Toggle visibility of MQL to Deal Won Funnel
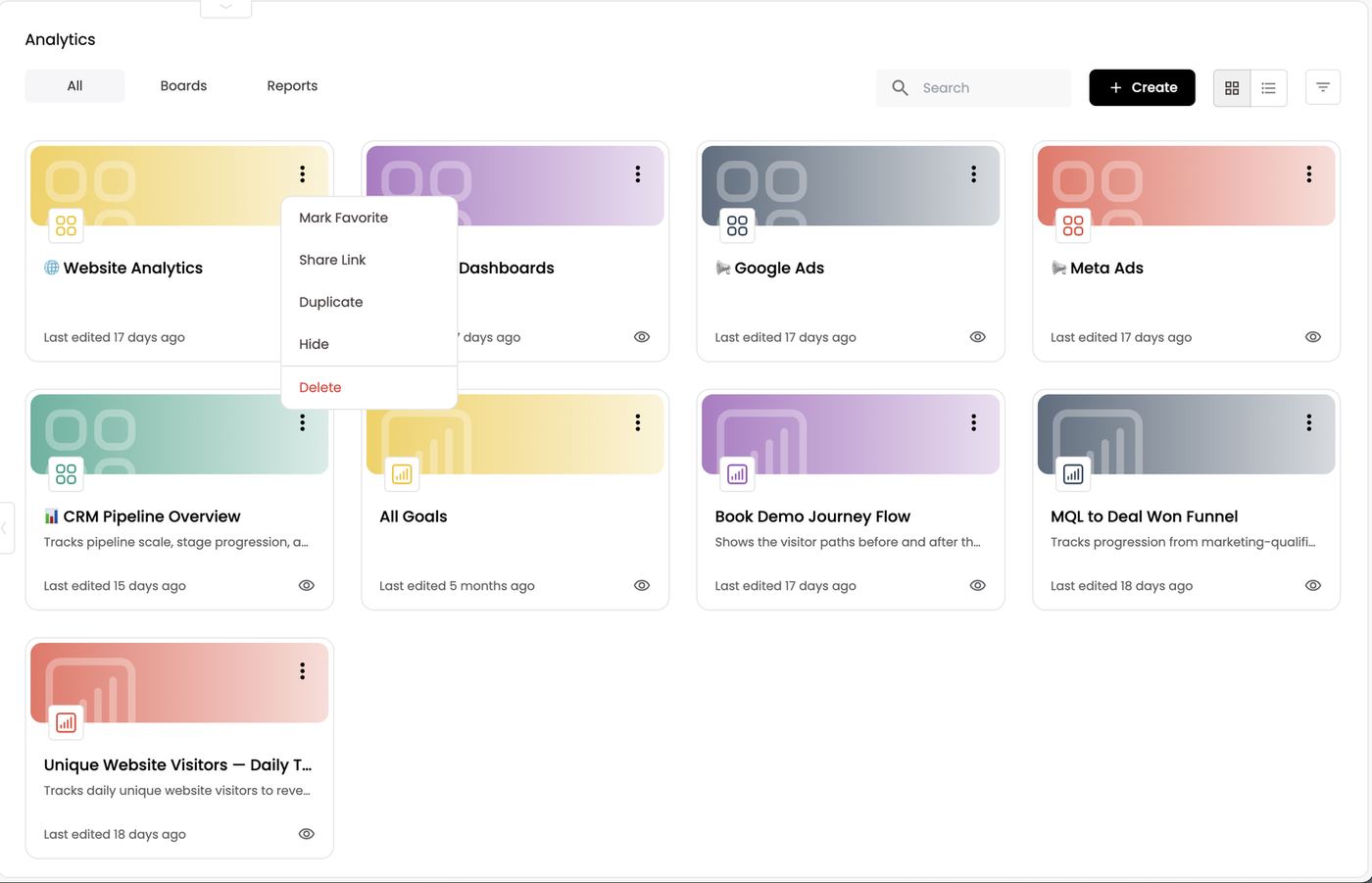Viewport: 1372px width, 883px height. tap(1313, 585)
